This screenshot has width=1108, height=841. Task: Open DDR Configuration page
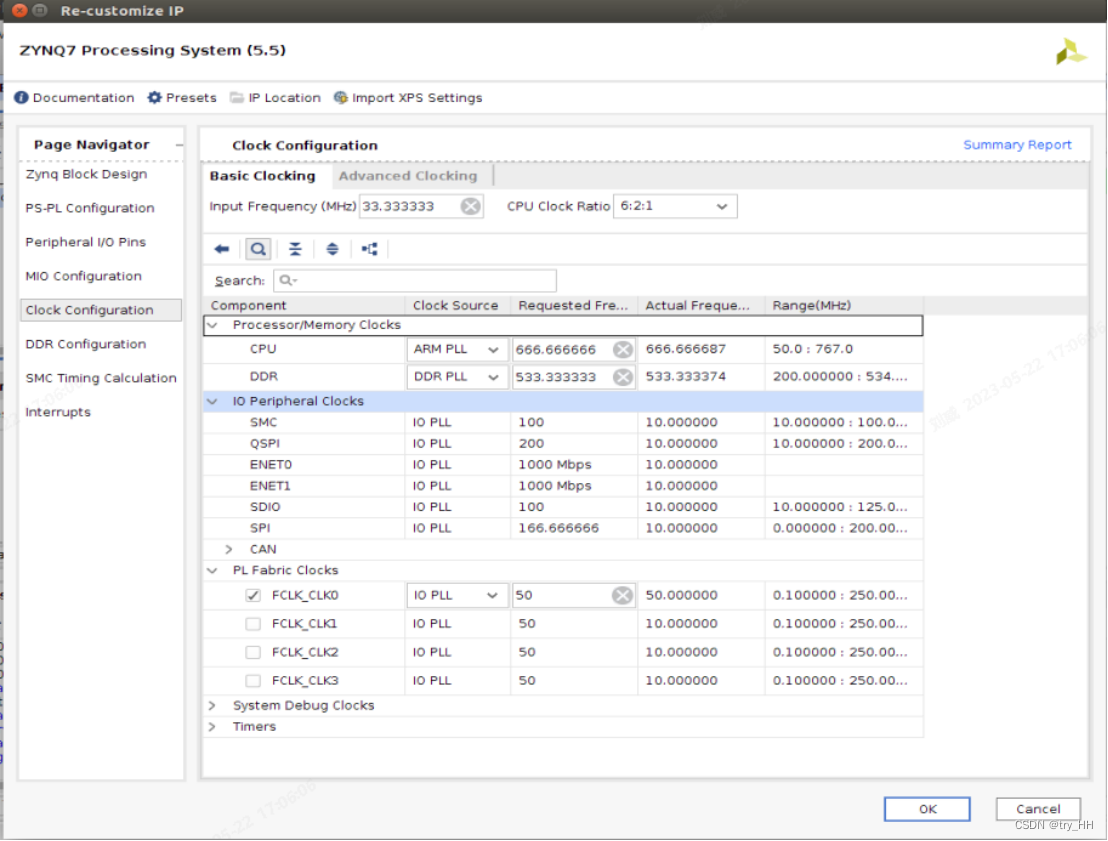pos(86,344)
